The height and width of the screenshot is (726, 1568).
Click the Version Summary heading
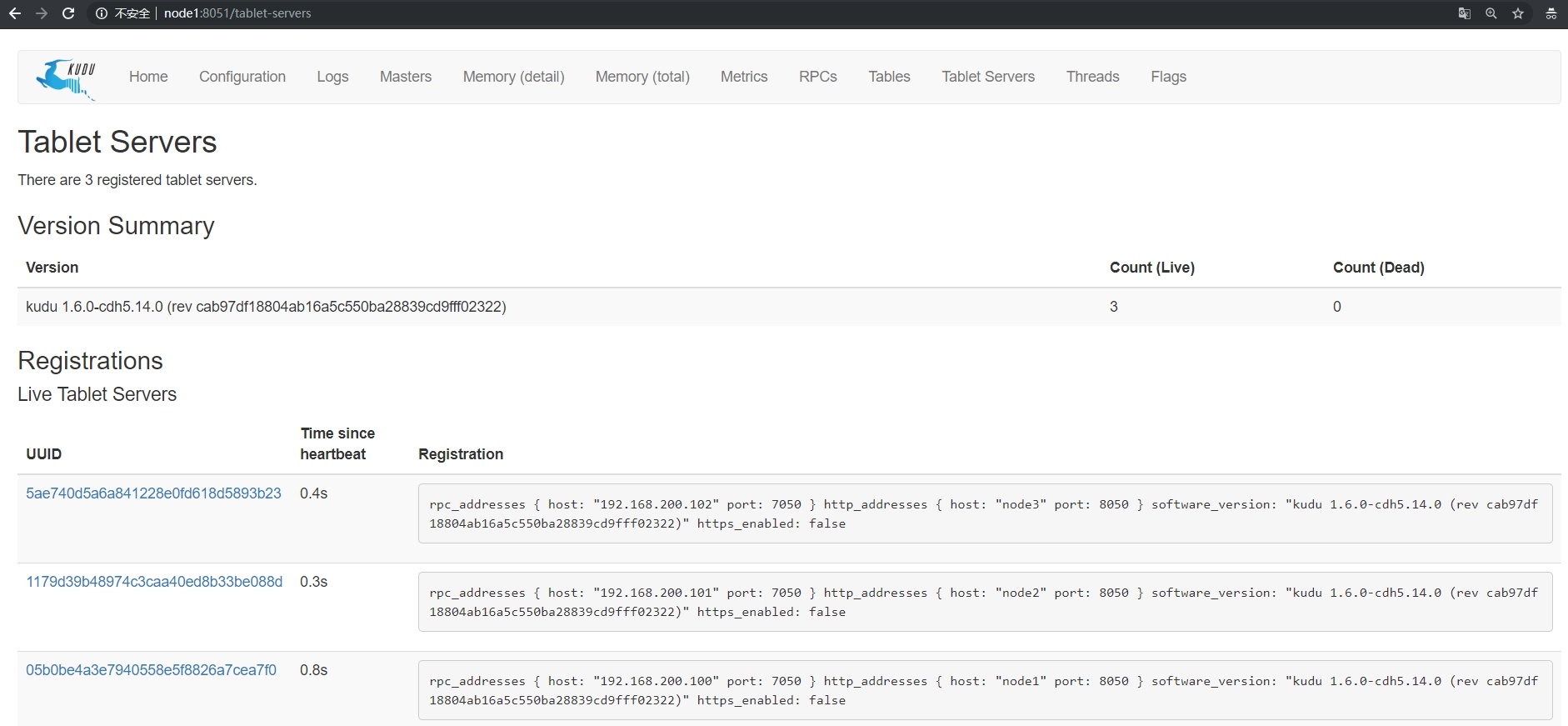[116, 226]
